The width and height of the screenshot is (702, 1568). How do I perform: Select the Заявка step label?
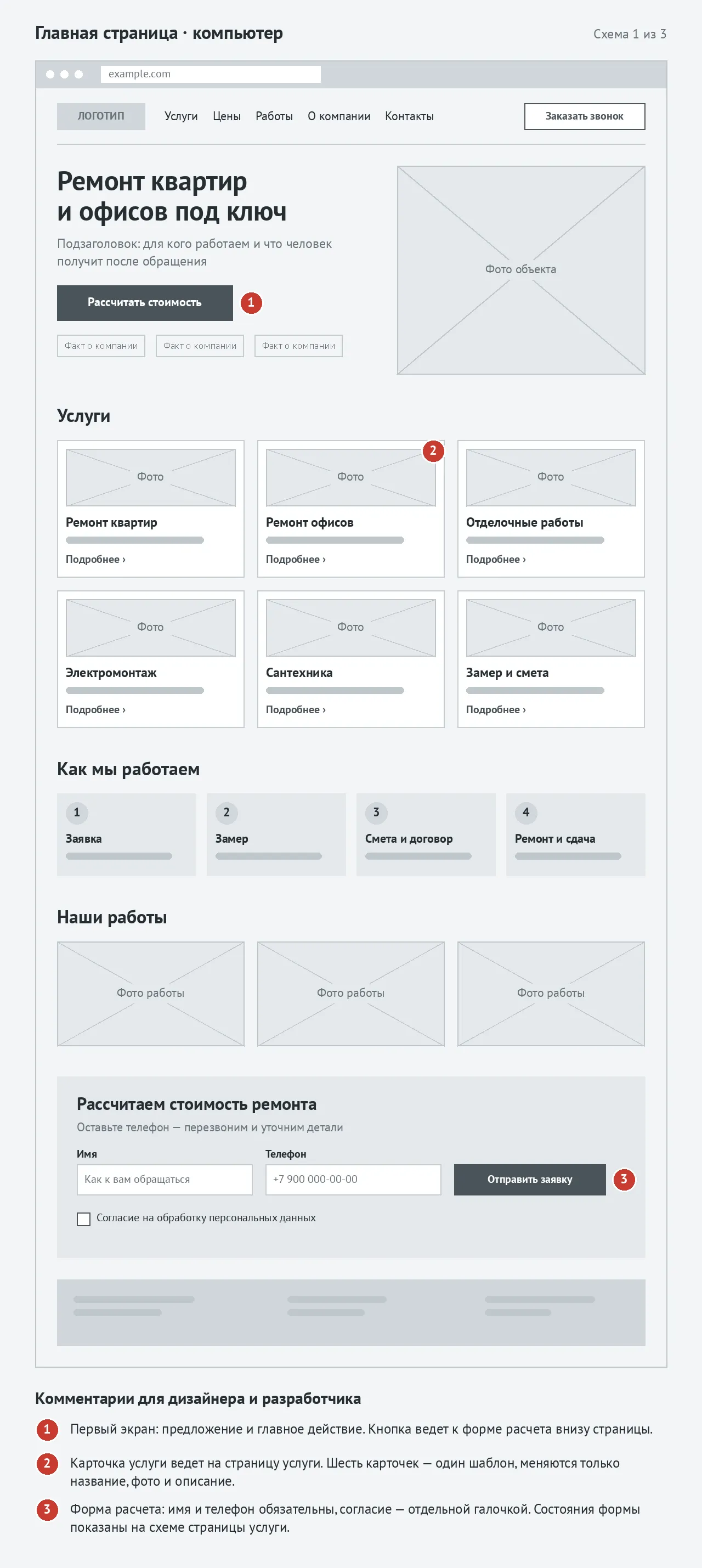click(84, 839)
